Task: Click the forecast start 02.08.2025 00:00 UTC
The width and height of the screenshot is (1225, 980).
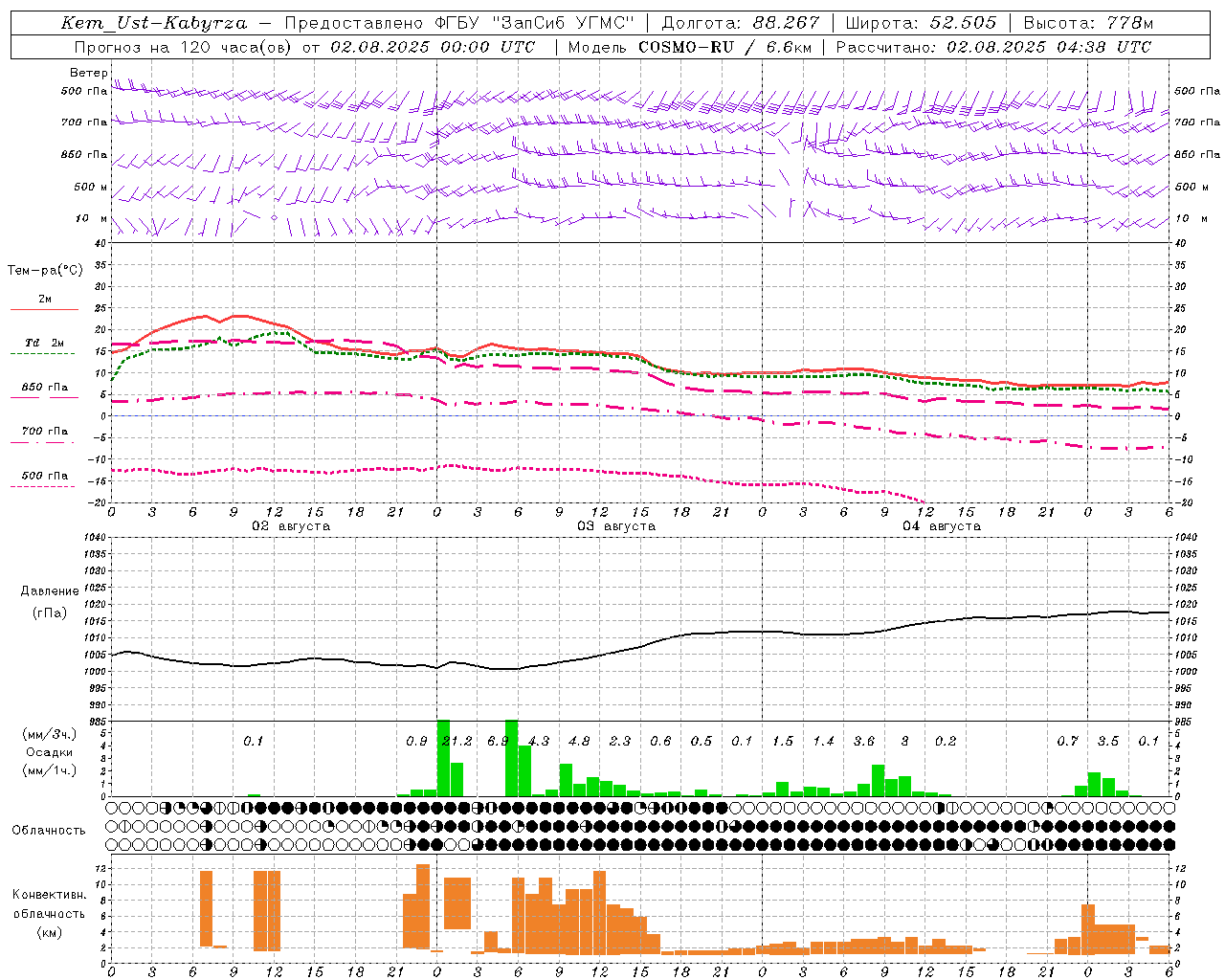Action: [x=433, y=47]
